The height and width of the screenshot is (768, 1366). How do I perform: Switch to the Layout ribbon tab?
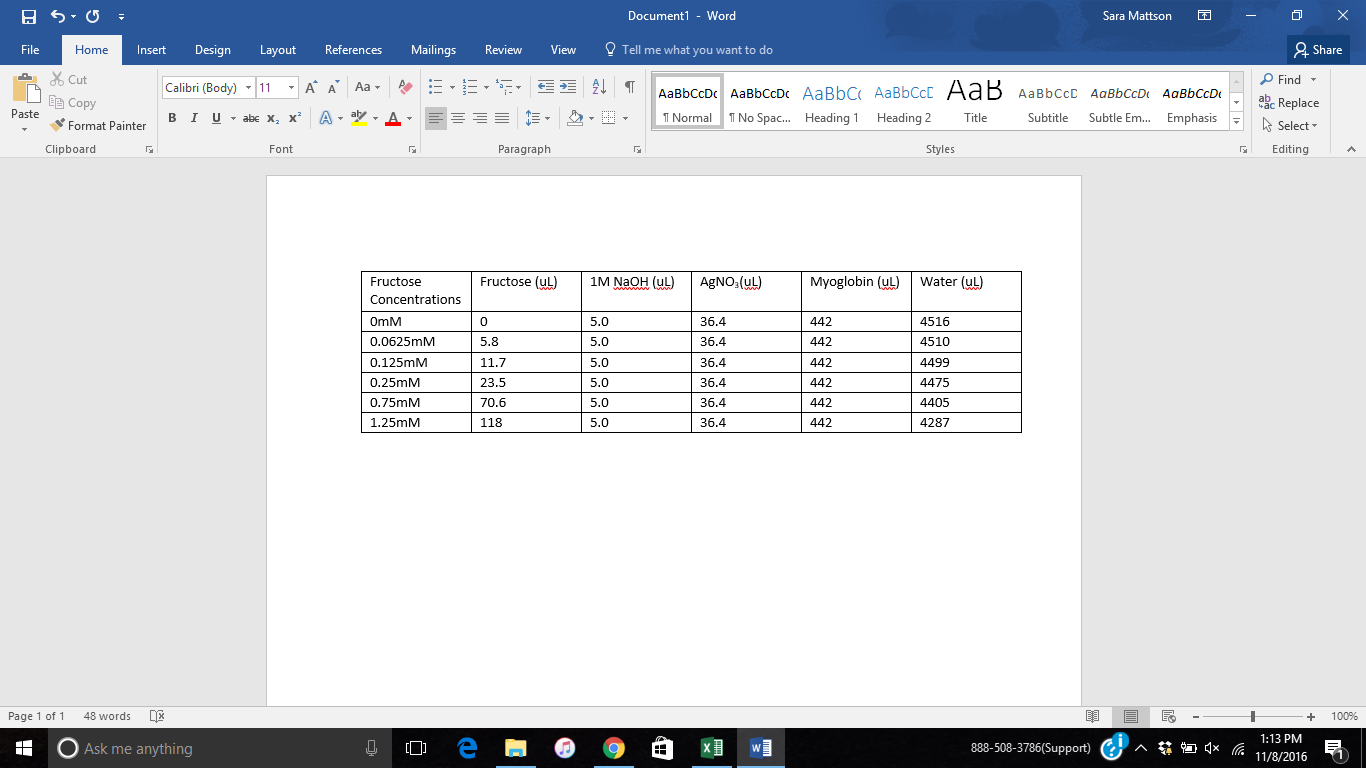(277, 50)
